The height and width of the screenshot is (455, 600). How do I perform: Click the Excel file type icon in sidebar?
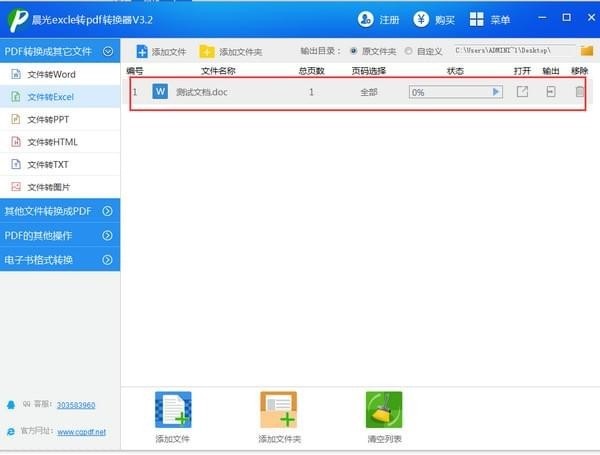pyautogui.click(x=16, y=97)
